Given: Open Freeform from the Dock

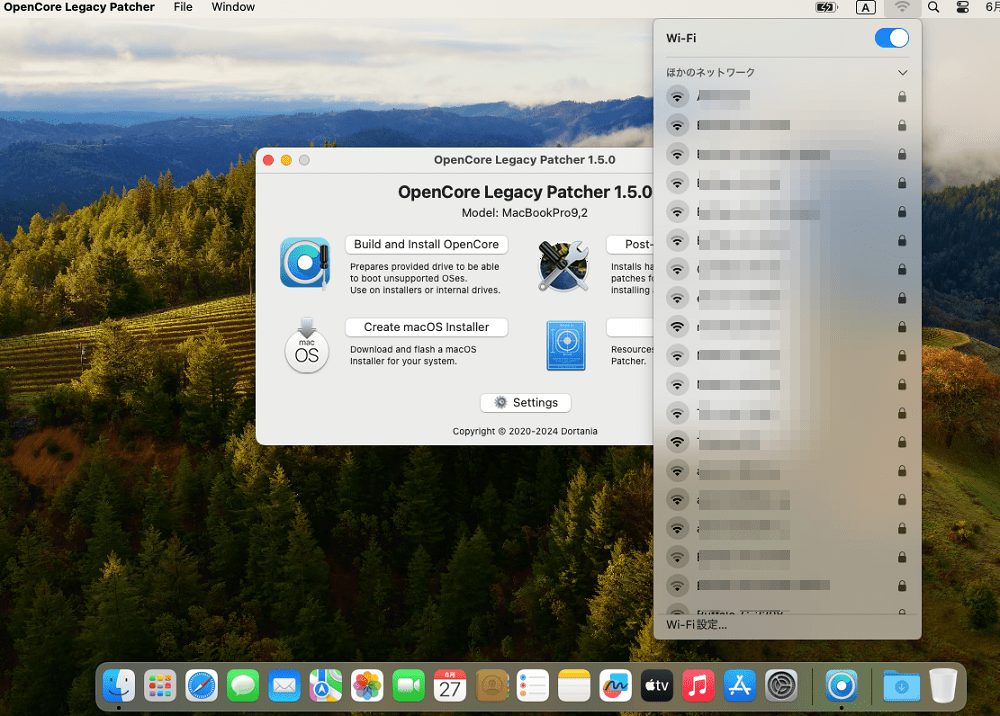Looking at the screenshot, I should click(615, 685).
